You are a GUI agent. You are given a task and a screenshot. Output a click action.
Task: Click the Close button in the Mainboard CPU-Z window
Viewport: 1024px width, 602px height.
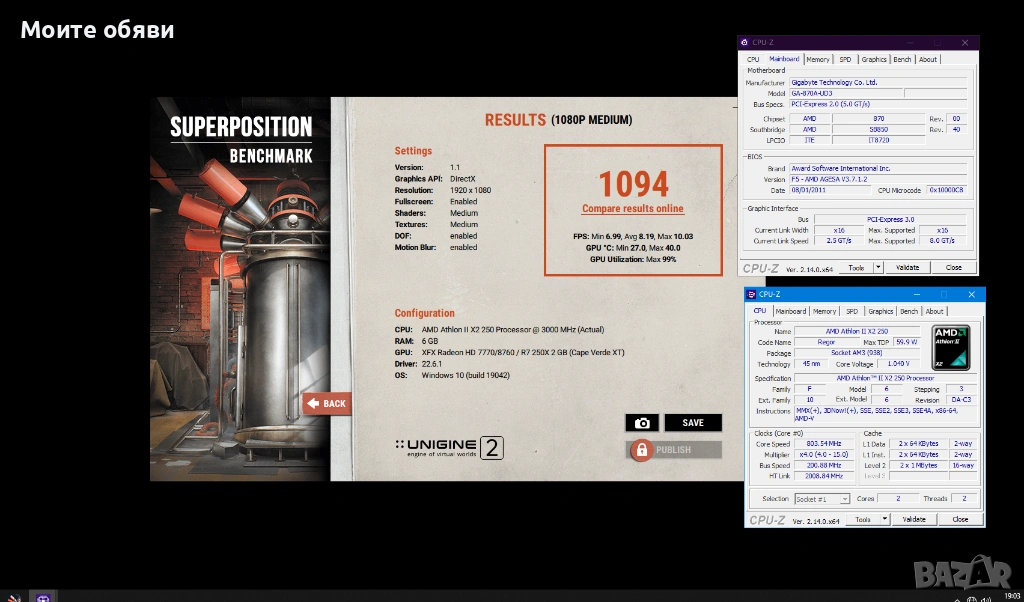tap(954, 267)
